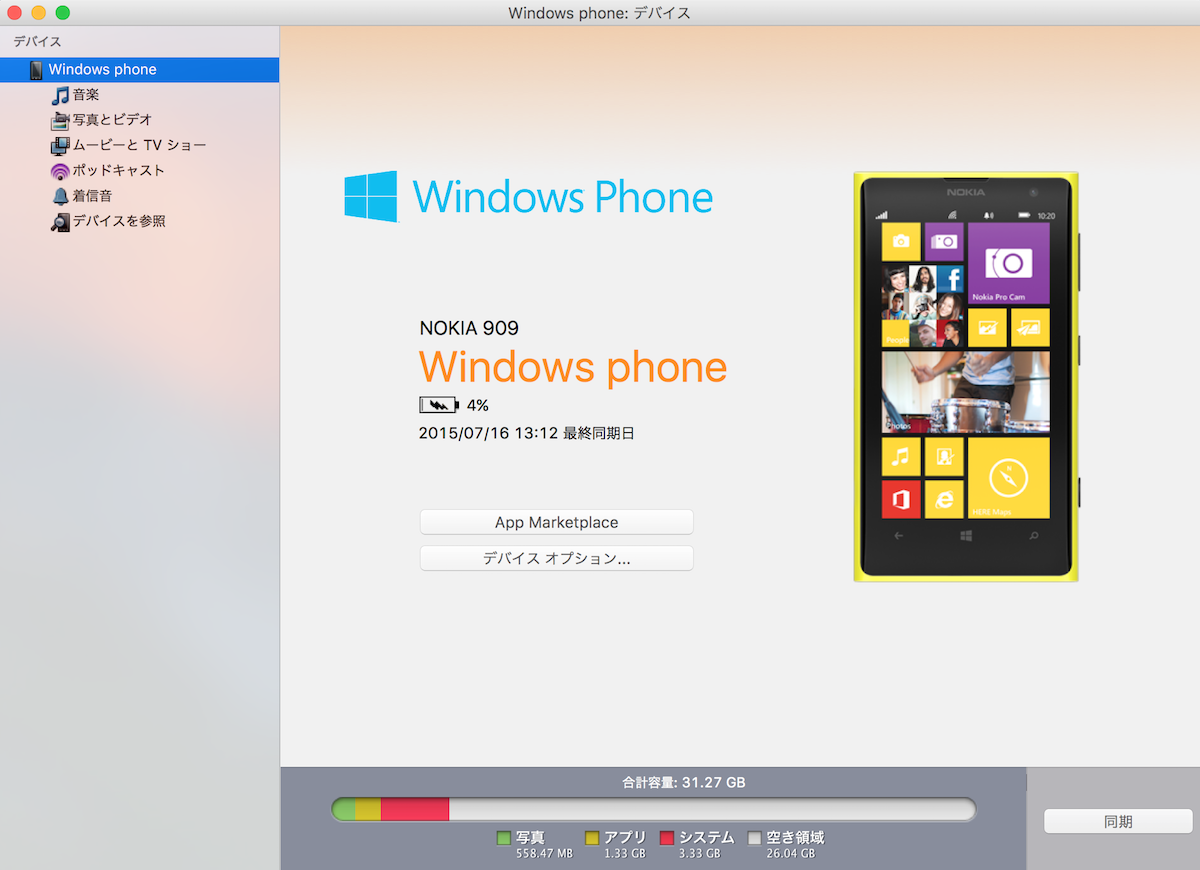Click the Nokia Lumia phone image
Image resolution: width=1200 pixels, height=870 pixels.
tap(966, 377)
